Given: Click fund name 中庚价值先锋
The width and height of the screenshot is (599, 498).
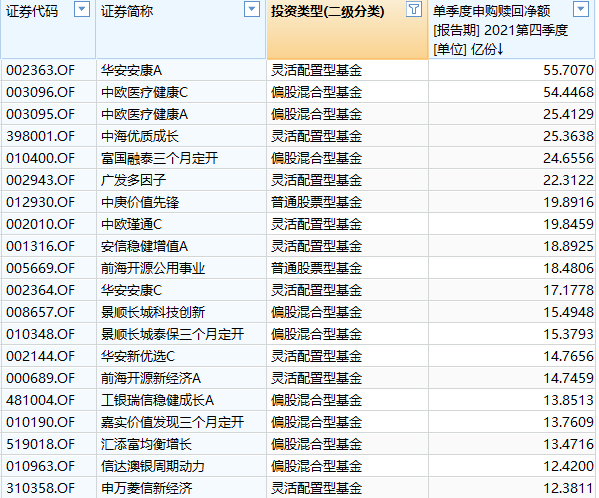Looking at the screenshot, I should coord(140,202).
